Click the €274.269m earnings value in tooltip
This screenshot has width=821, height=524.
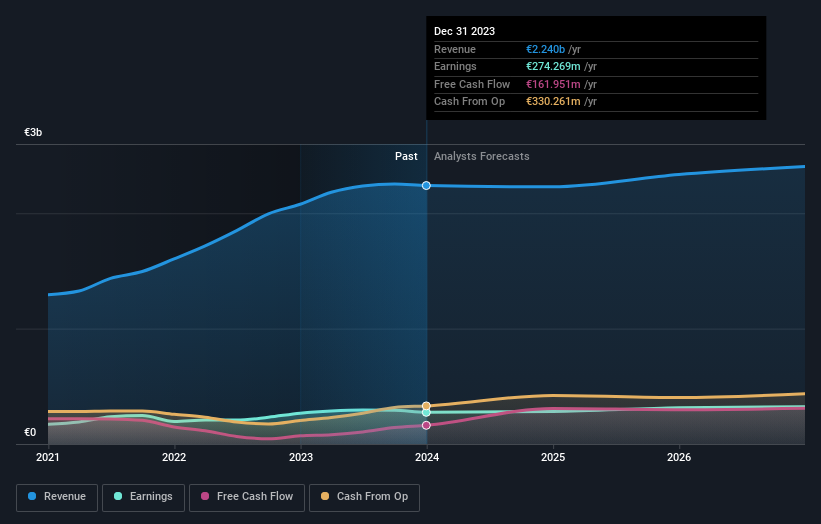pos(553,66)
